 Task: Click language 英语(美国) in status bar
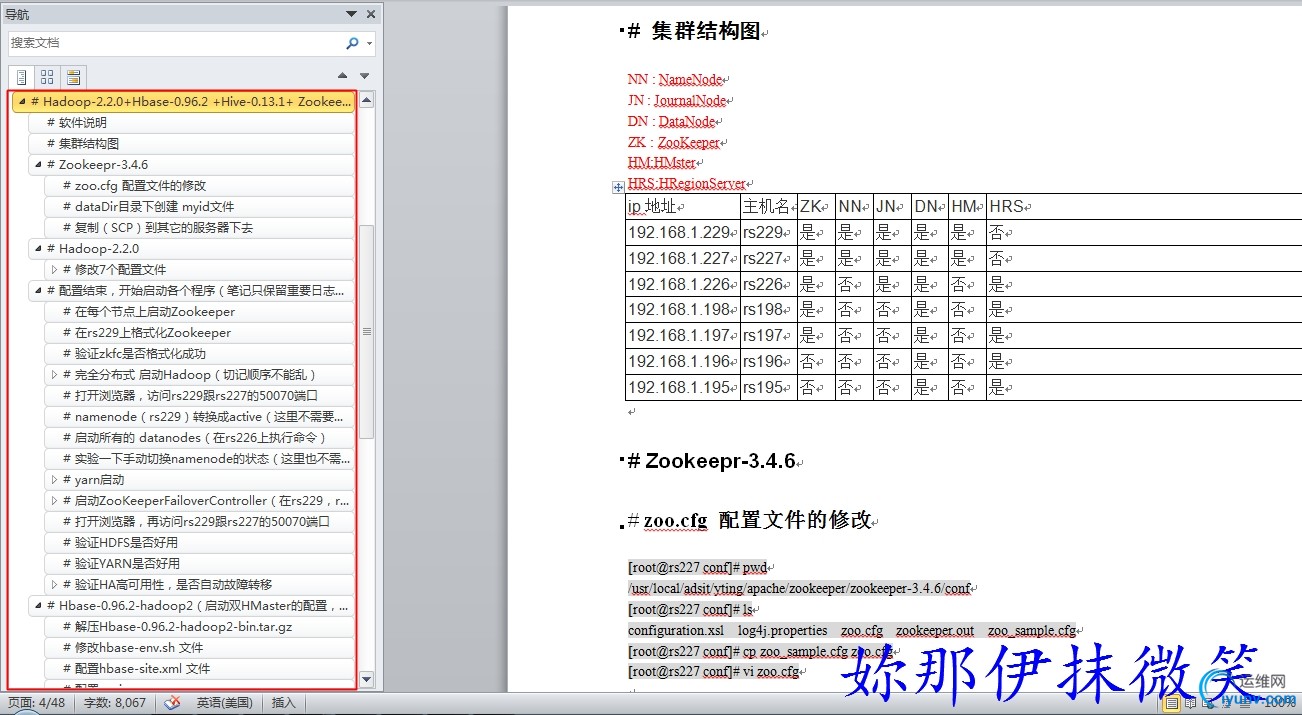[x=224, y=703]
